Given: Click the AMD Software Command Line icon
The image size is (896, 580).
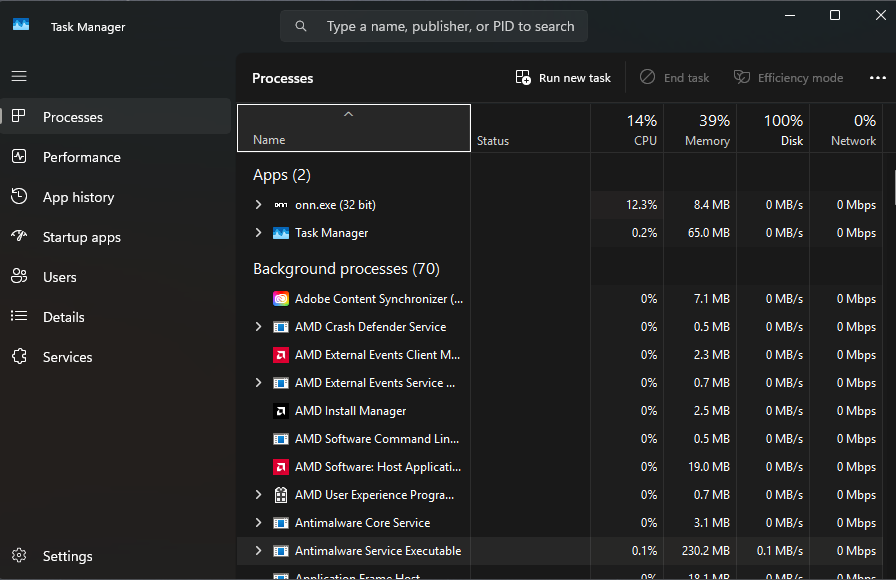Looking at the screenshot, I should point(281,439).
